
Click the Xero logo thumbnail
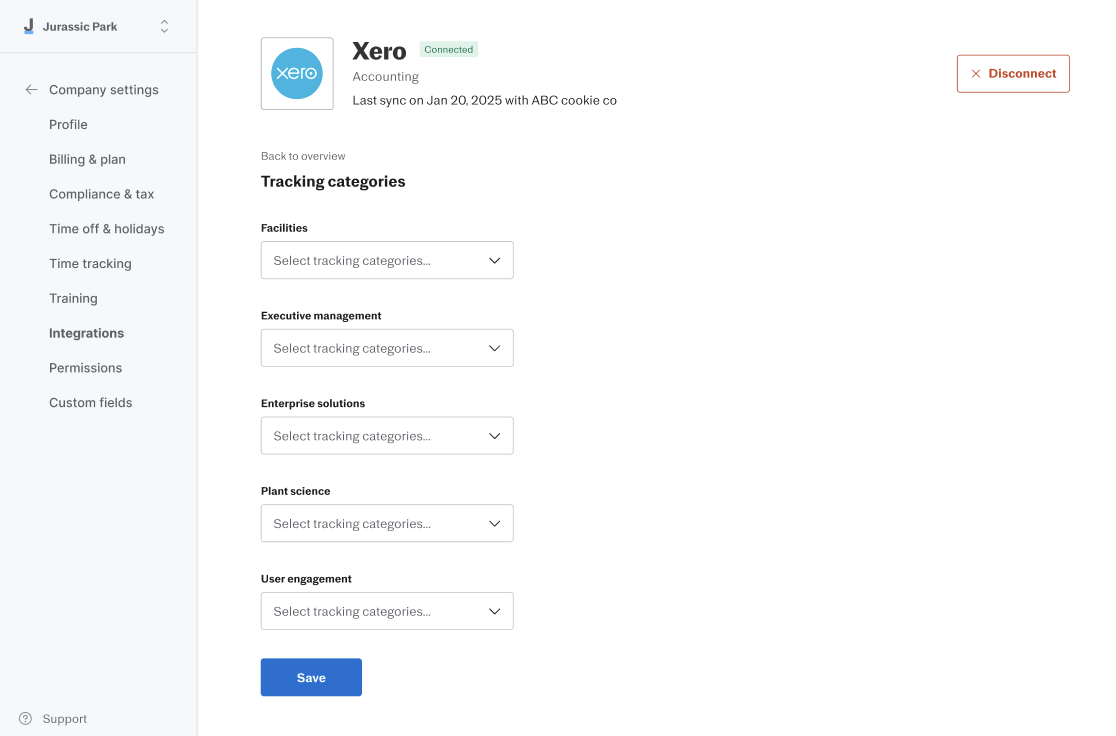297,73
